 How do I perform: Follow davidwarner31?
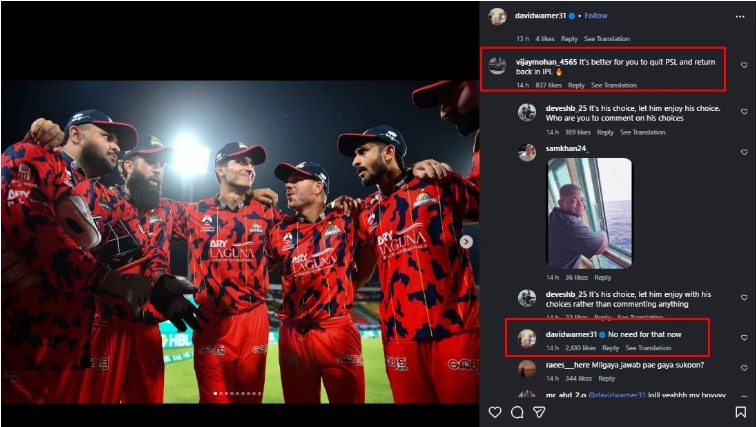596,16
